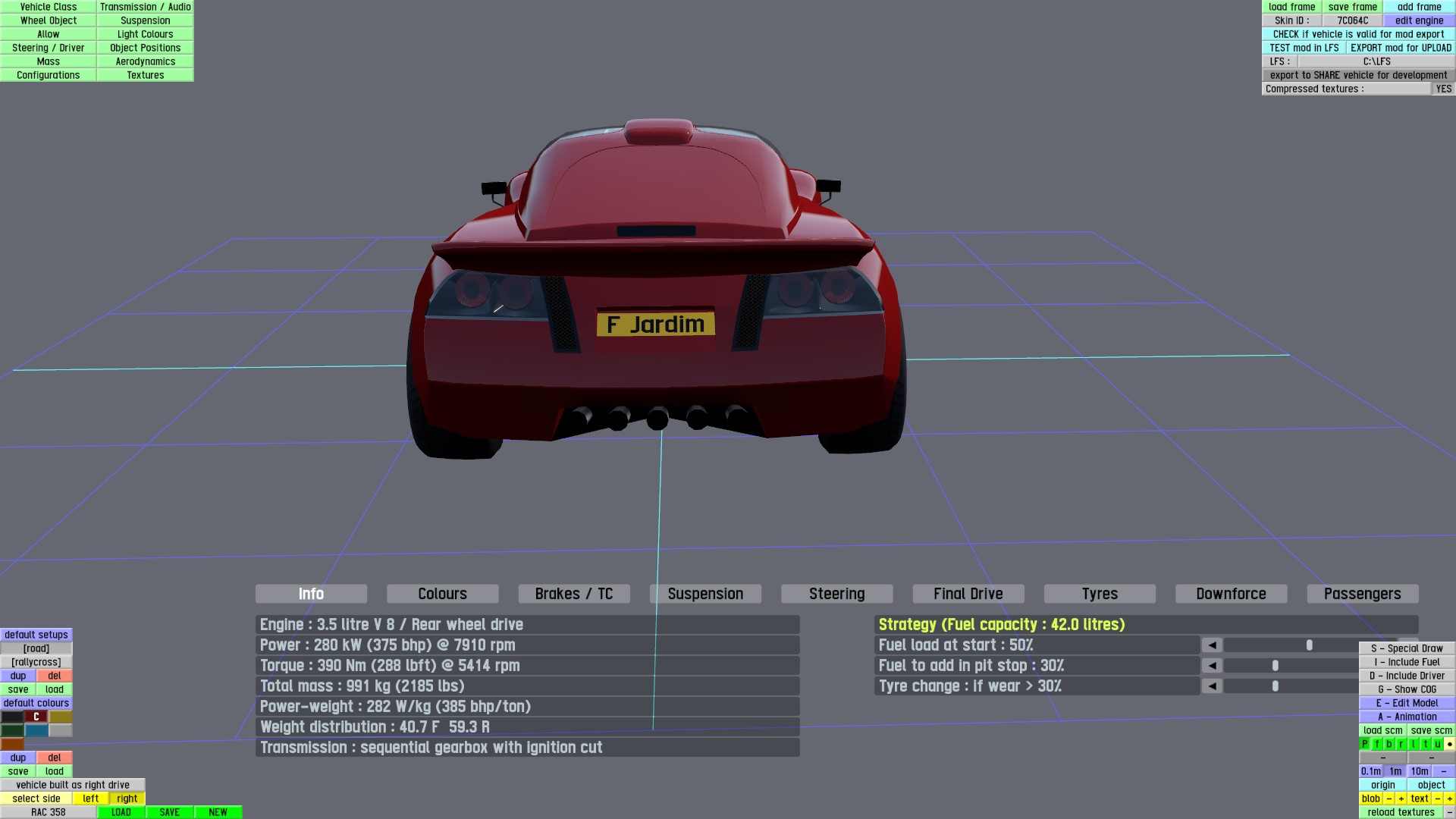The width and height of the screenshot is (1456, 819).
Task: Open the Wheel Object section
Action: tap(49, 20)
